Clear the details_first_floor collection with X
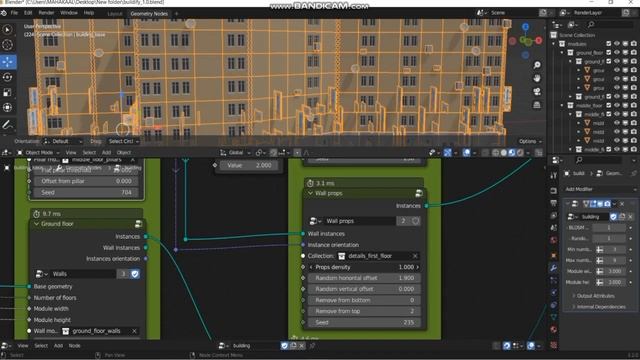The width and height of the screenshot is (640, 360). point(415,256)
